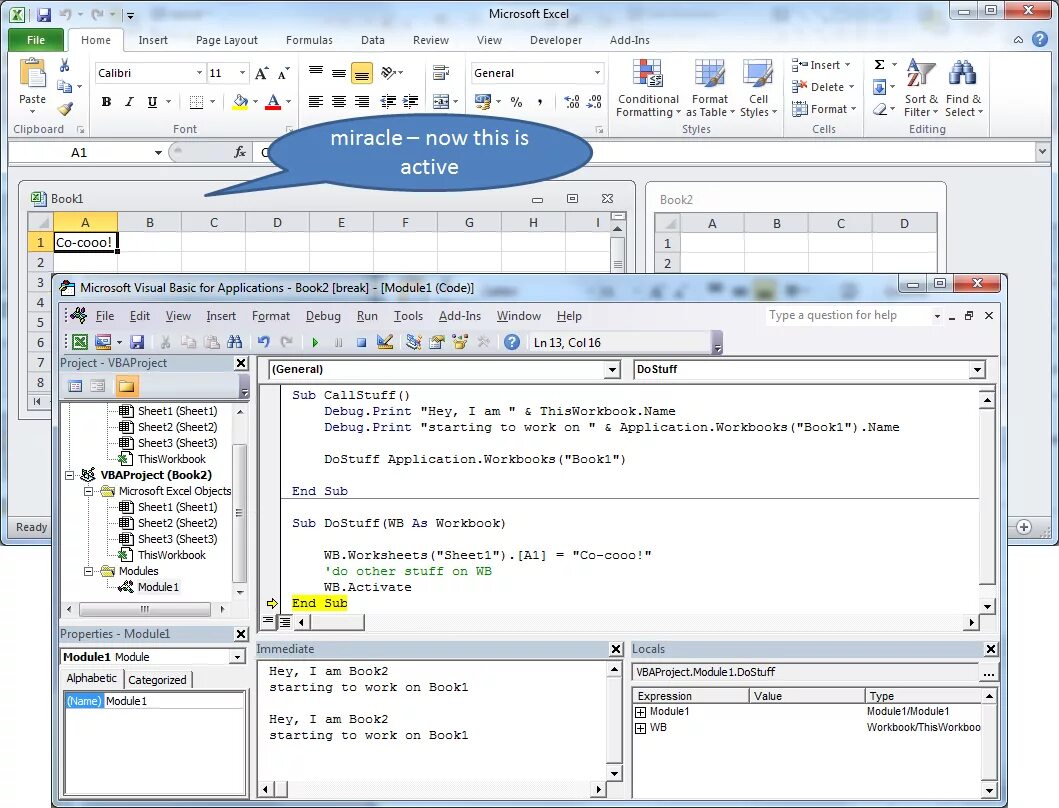This screenshot has width=1059, height=808.
Task: Open the Calibri font name dropdown
Action: 199,73
